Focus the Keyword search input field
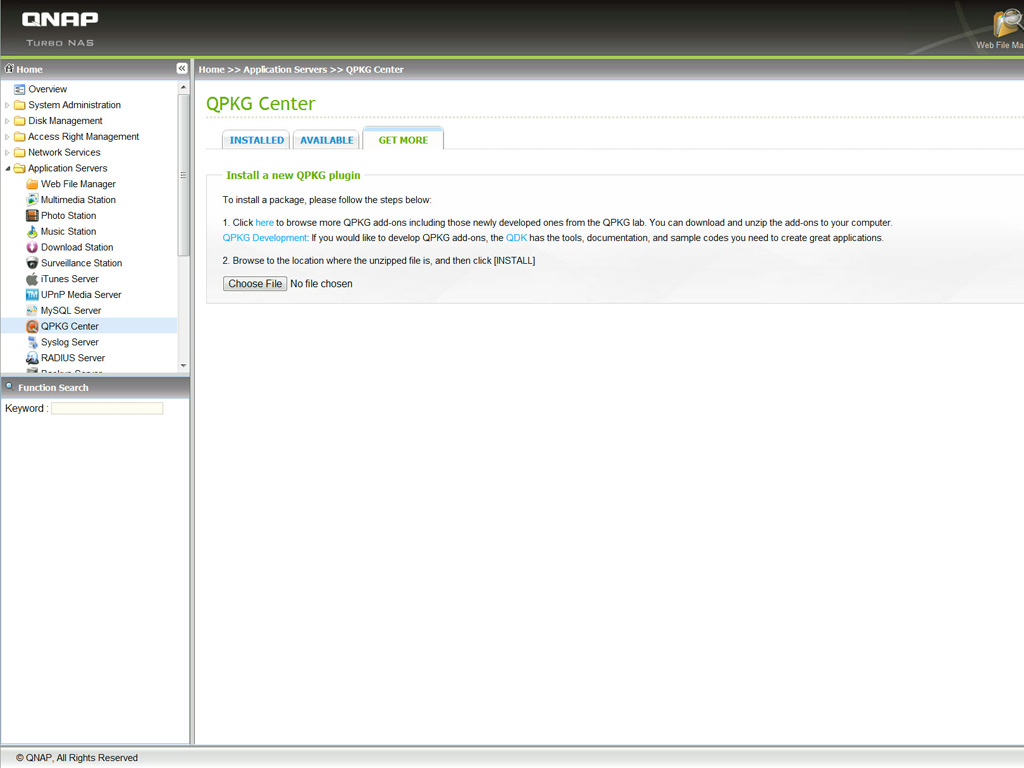1024x768 pixels. click(107, 408)
